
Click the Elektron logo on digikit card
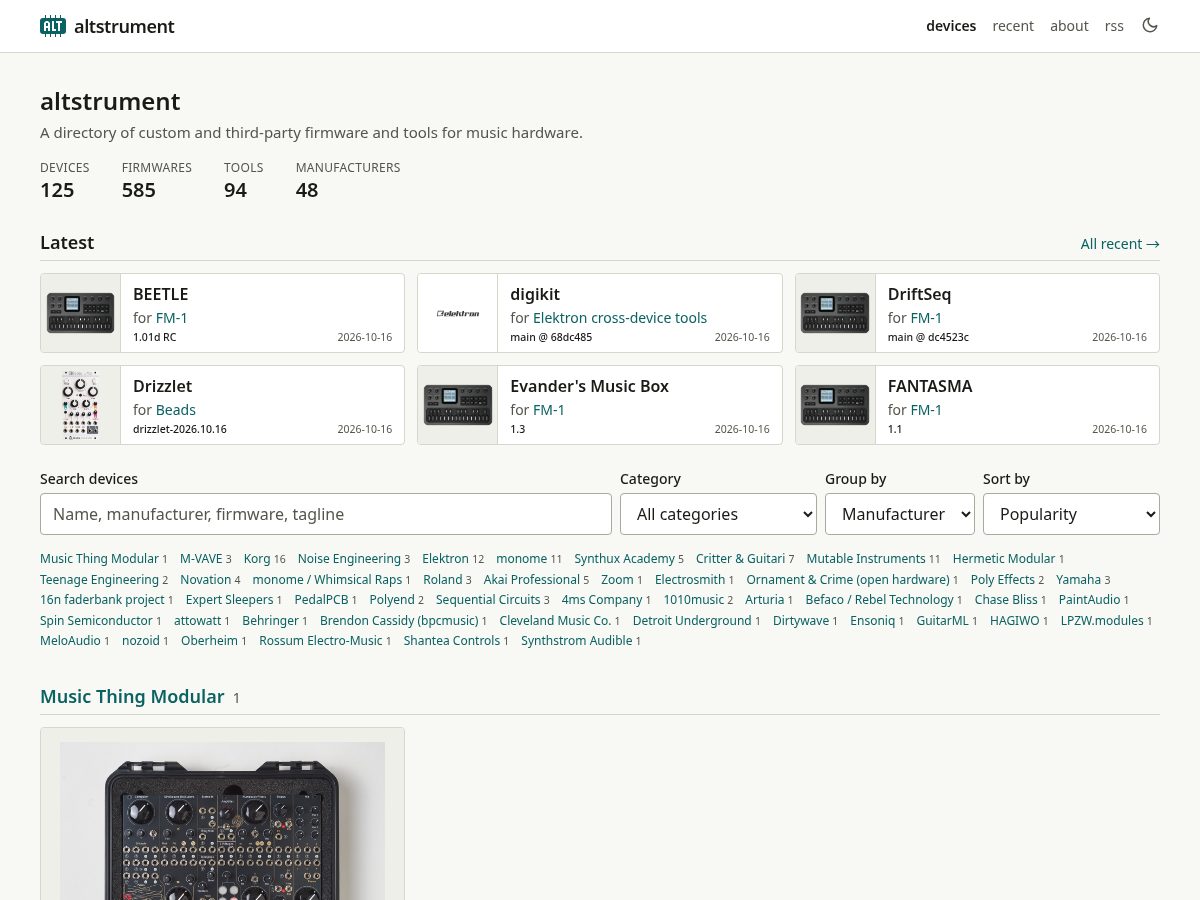pyautogui.click(x=458, y=313)
